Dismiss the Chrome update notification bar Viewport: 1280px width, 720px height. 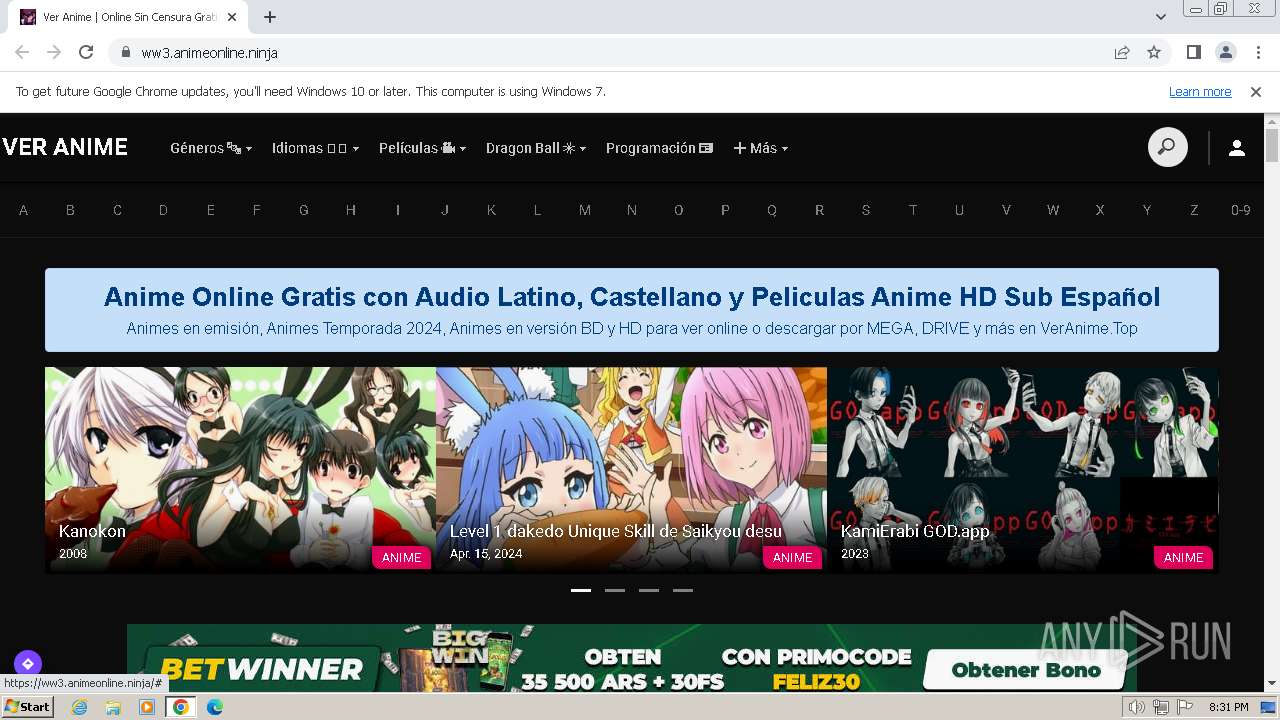tap(1256, 91)
